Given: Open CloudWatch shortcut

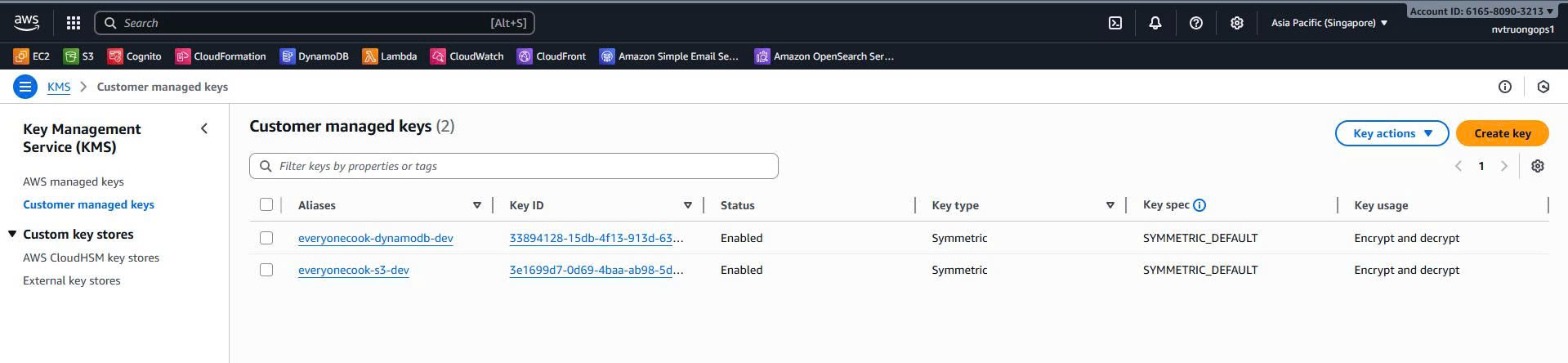Looking at the screenshot, I should pyautogui.click(x=467, y=56).
